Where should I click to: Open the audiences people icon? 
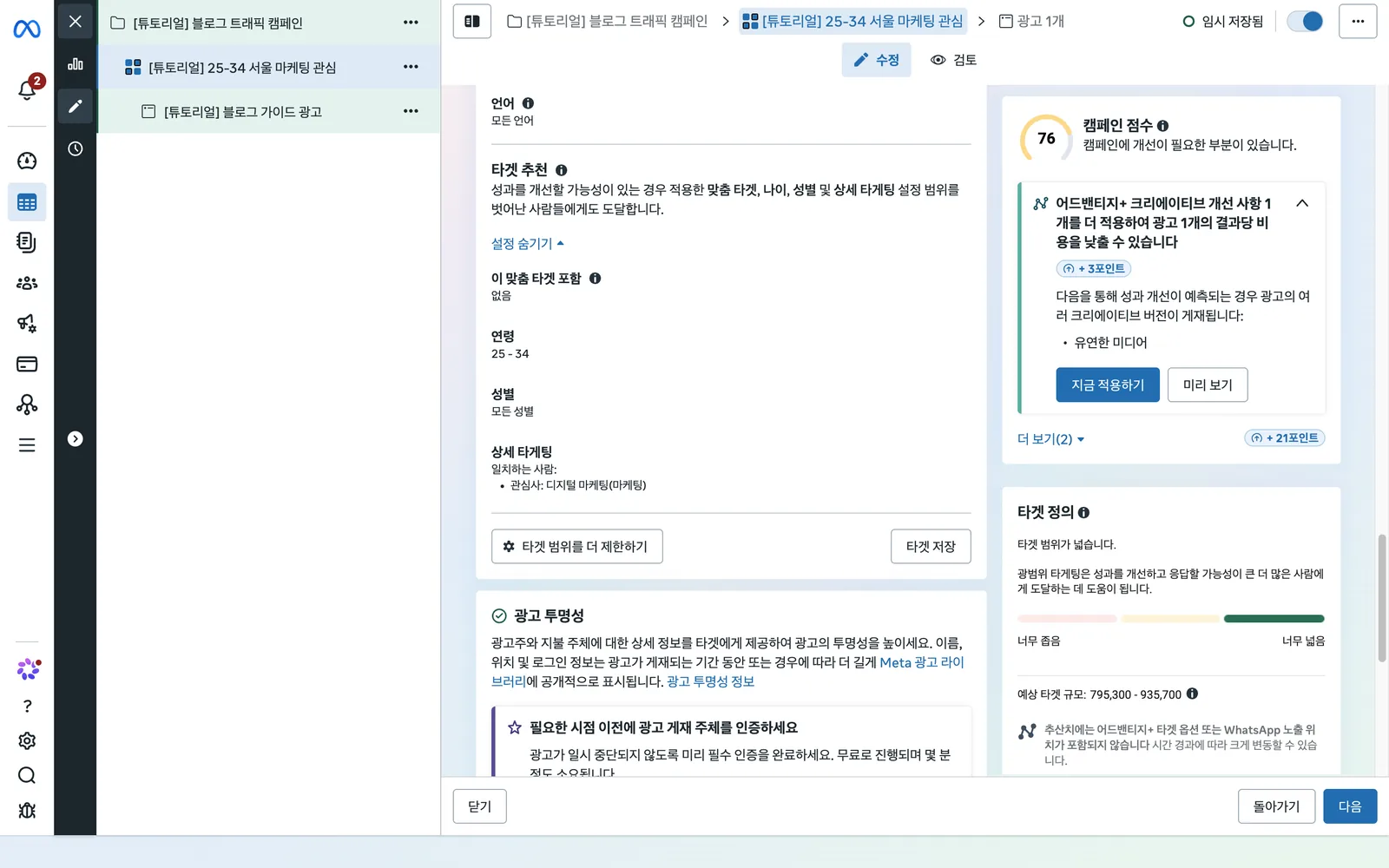(27, 283)
